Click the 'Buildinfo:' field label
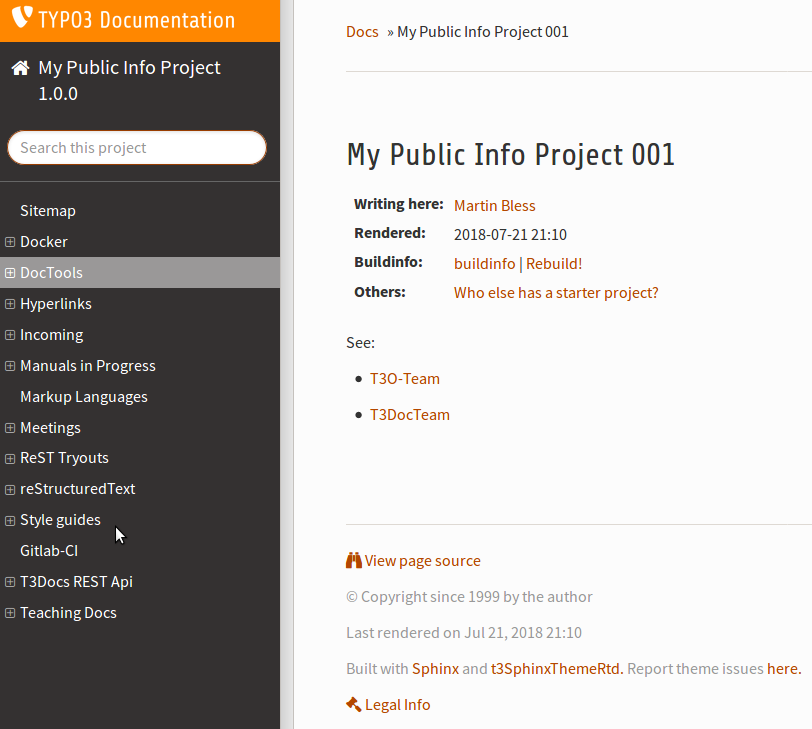This screenshot has width=812, height=729. pyautogui.click(x=388, y=263)
